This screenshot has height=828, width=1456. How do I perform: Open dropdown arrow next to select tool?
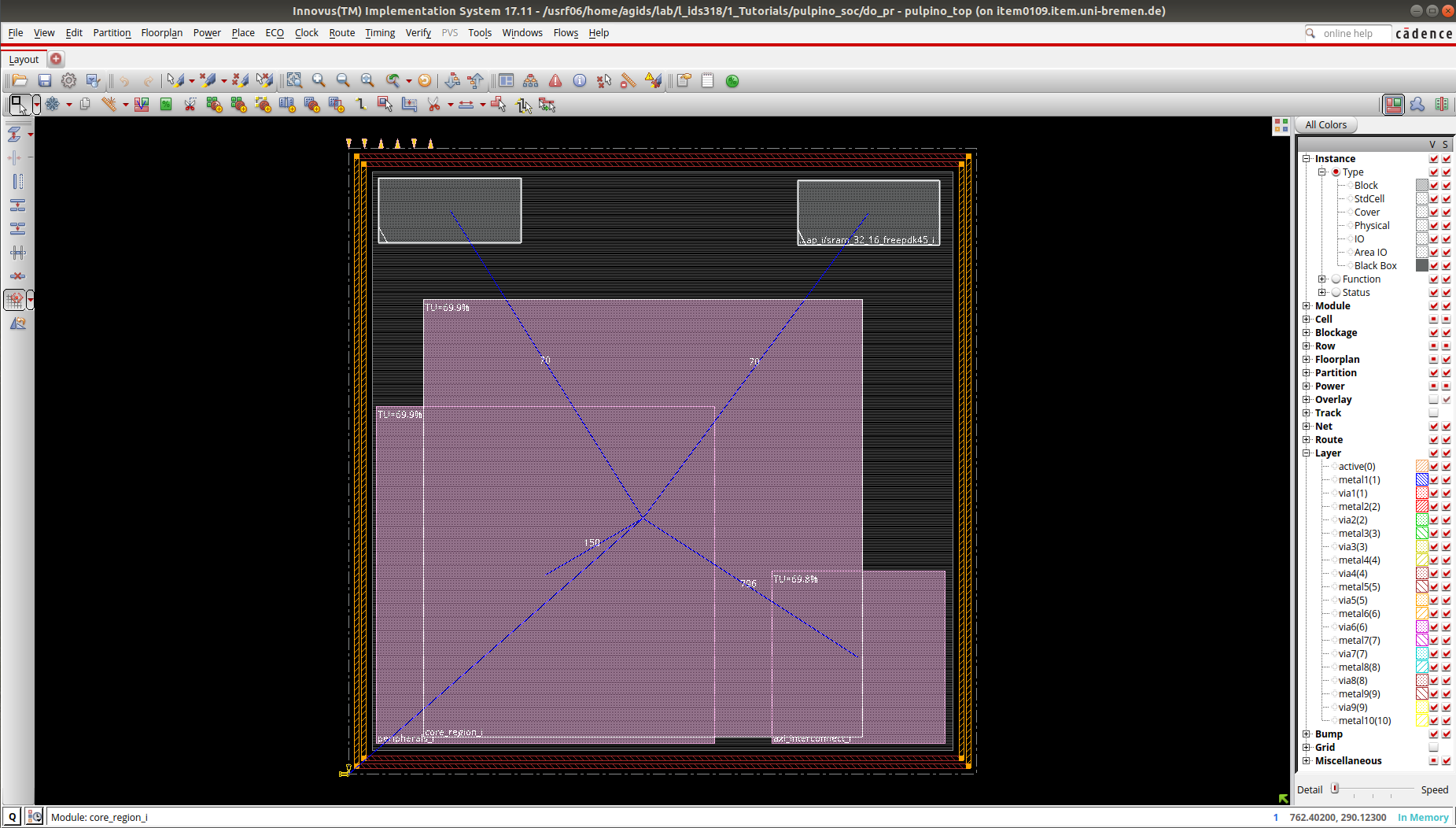[x=36, y=104]
